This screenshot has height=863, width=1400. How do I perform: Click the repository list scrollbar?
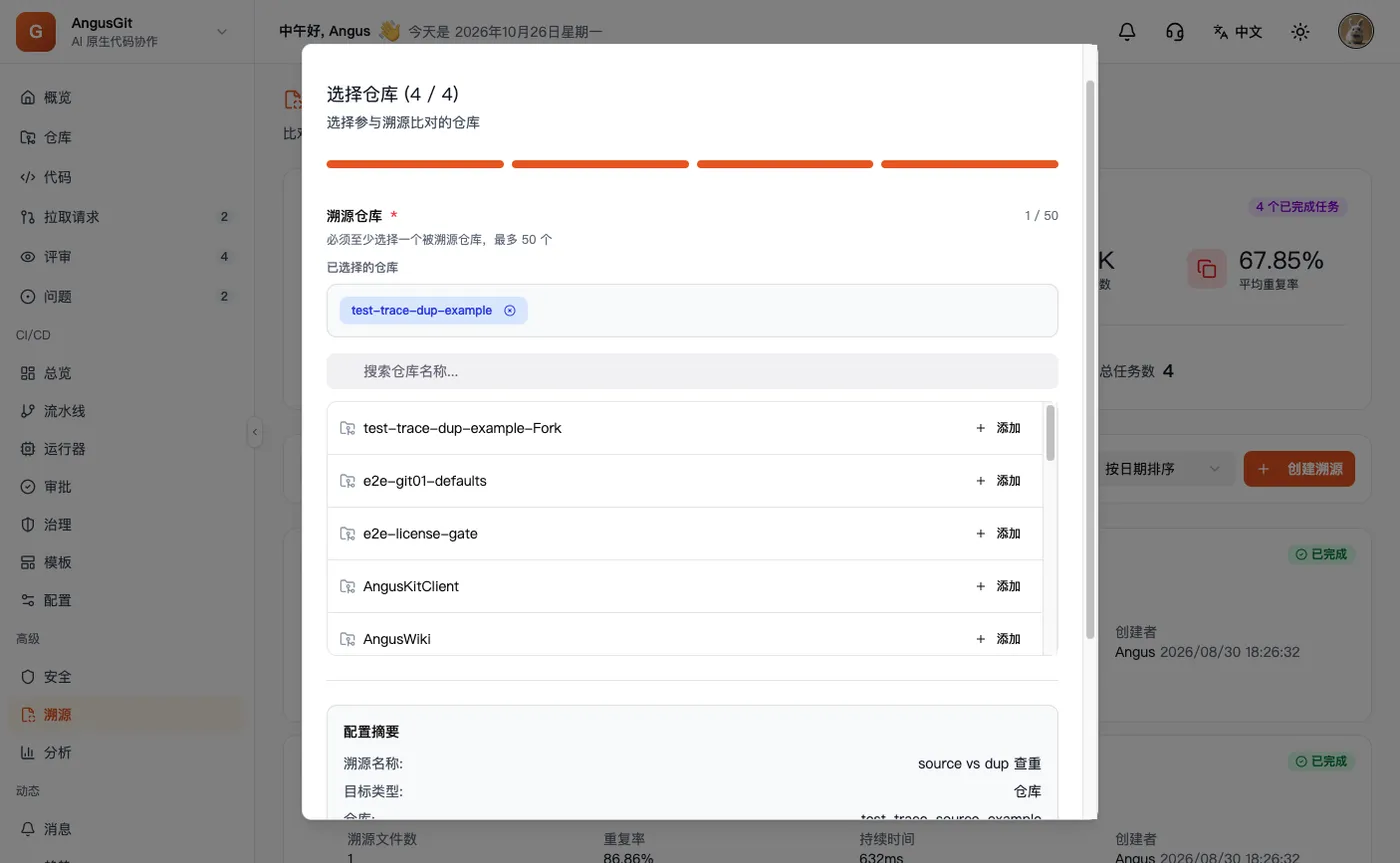(x=1050, y=433)
